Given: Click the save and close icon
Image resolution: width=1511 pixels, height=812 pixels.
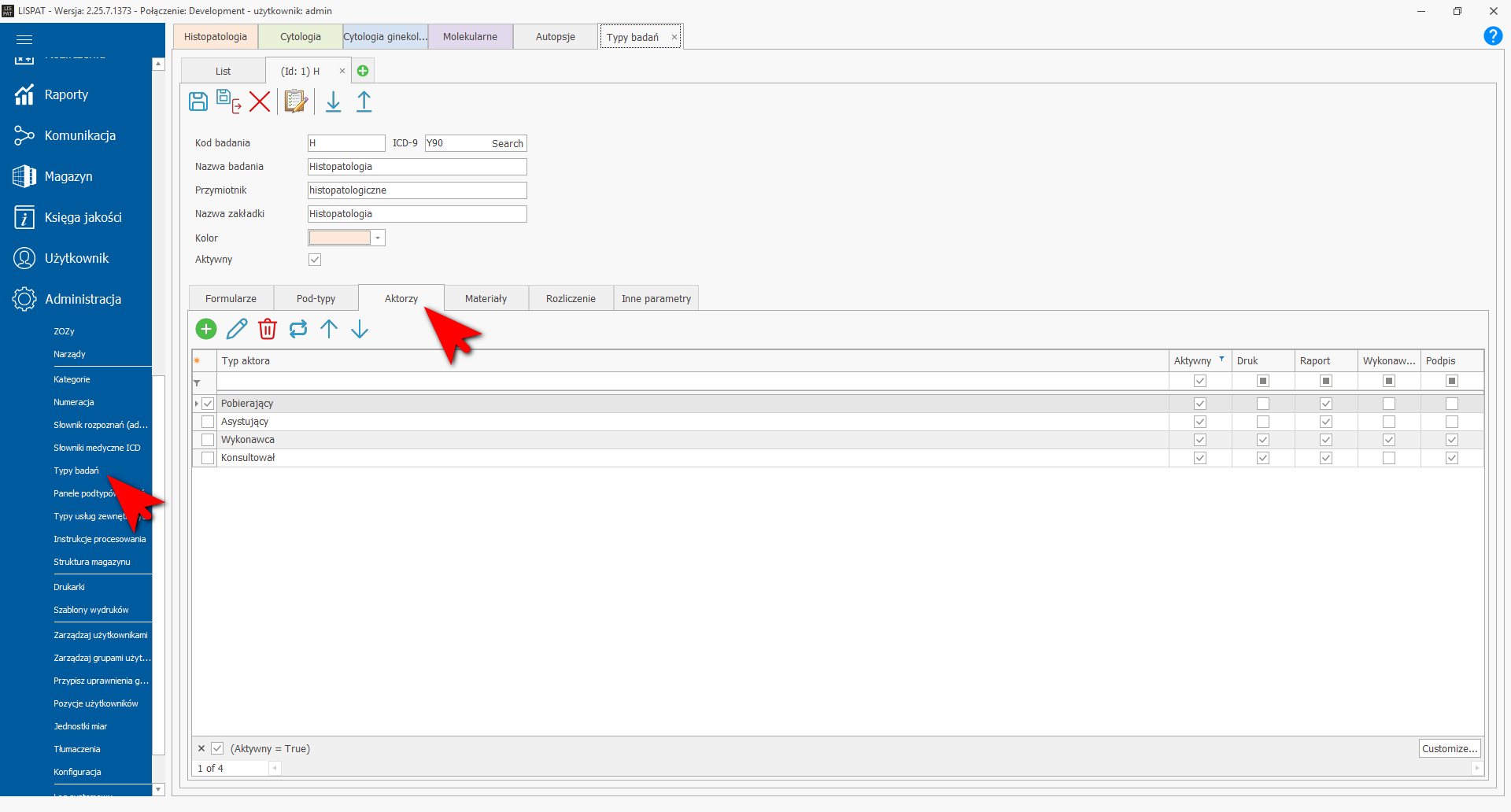Looking at the screenshot, I should [228, 101].
